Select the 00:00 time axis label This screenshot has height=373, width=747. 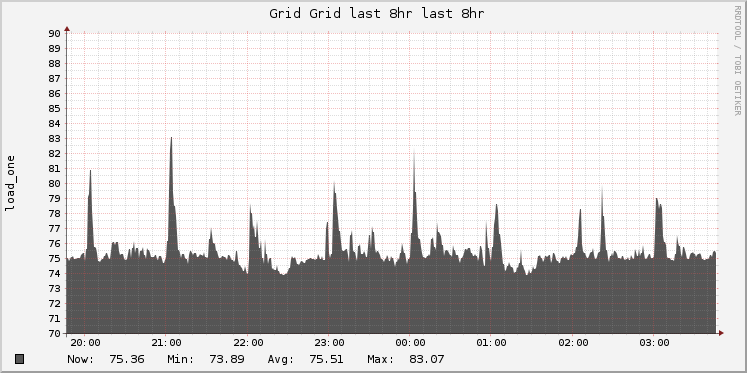tap(410, 343)
